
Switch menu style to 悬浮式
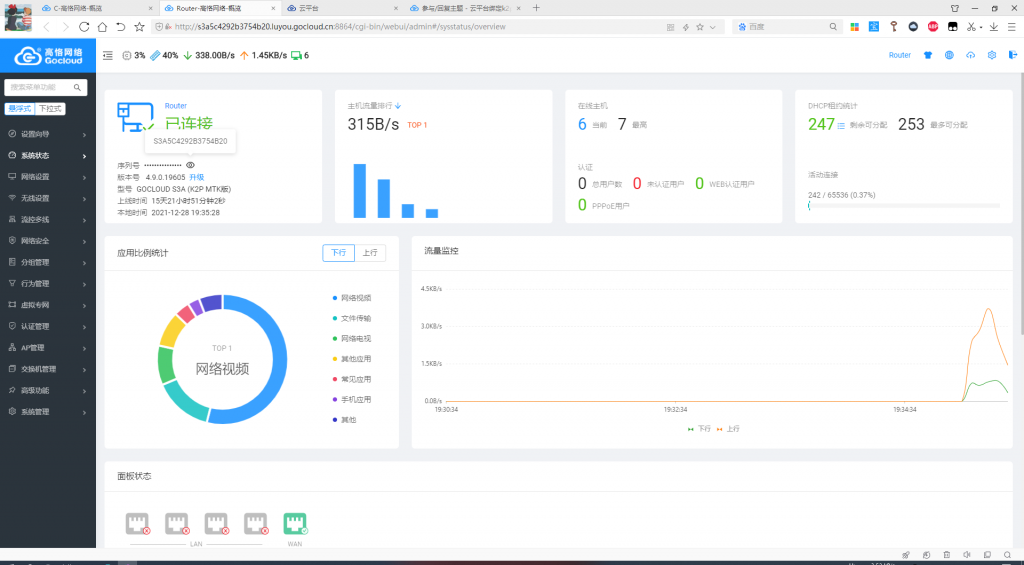coord(20,108)
